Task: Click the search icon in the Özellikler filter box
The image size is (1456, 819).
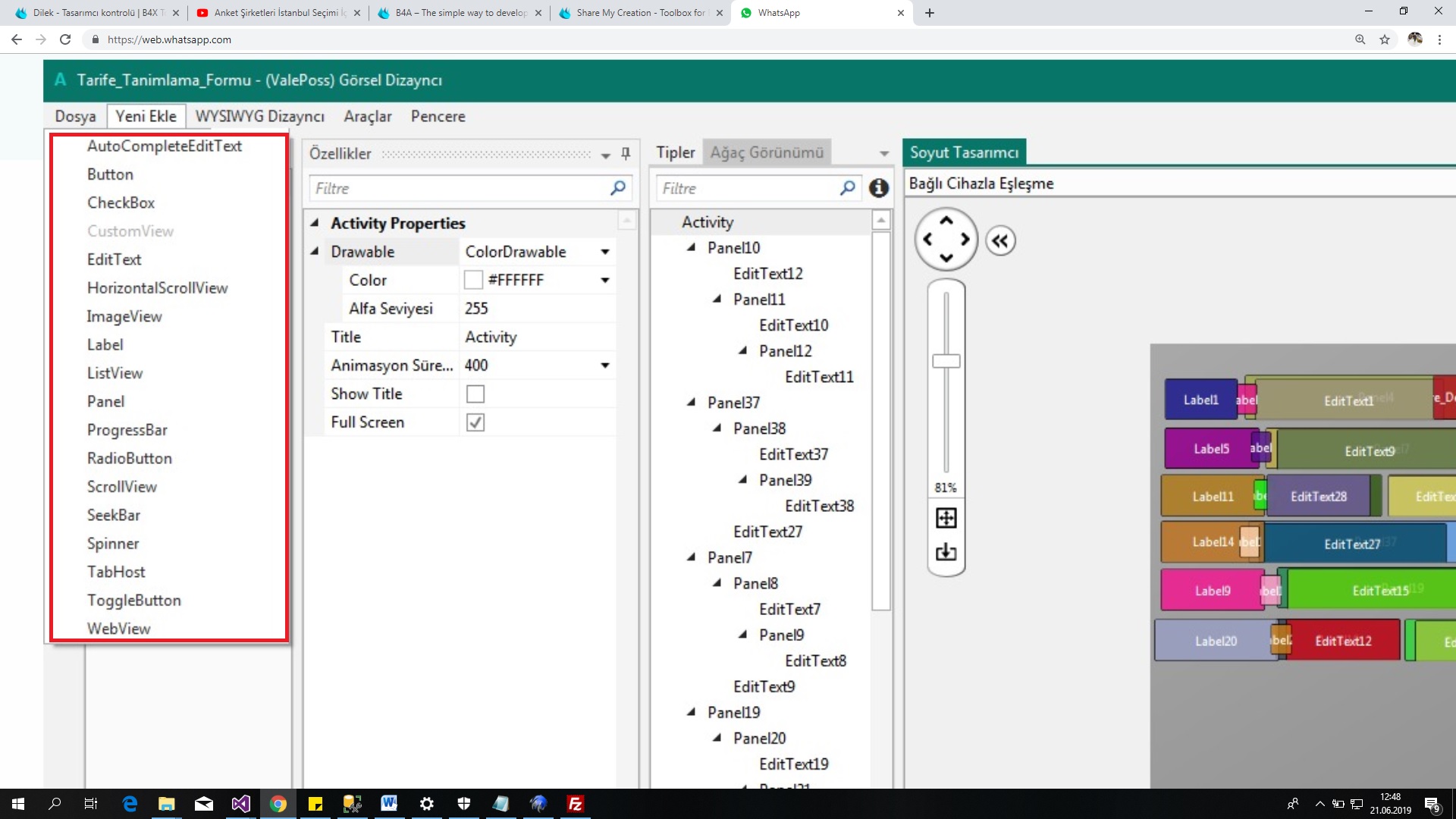Action: (618, 188)
